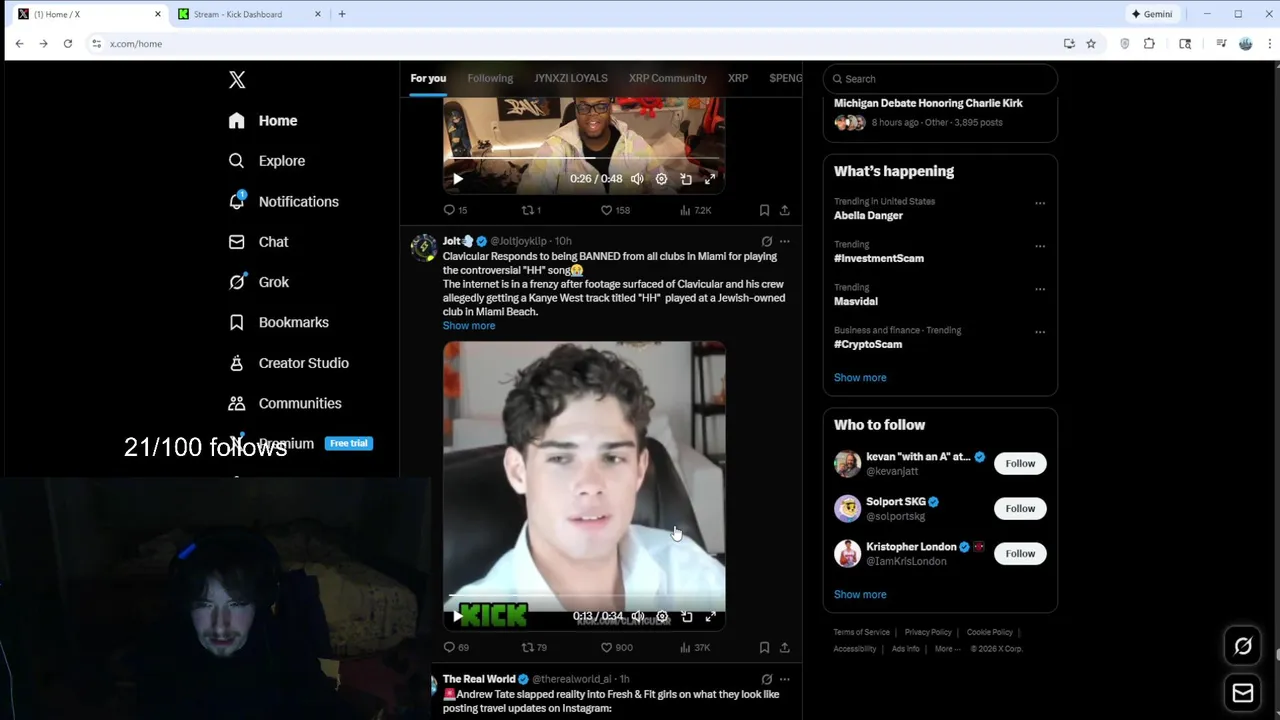Open settings of the Clavicular video

point(662,617)
